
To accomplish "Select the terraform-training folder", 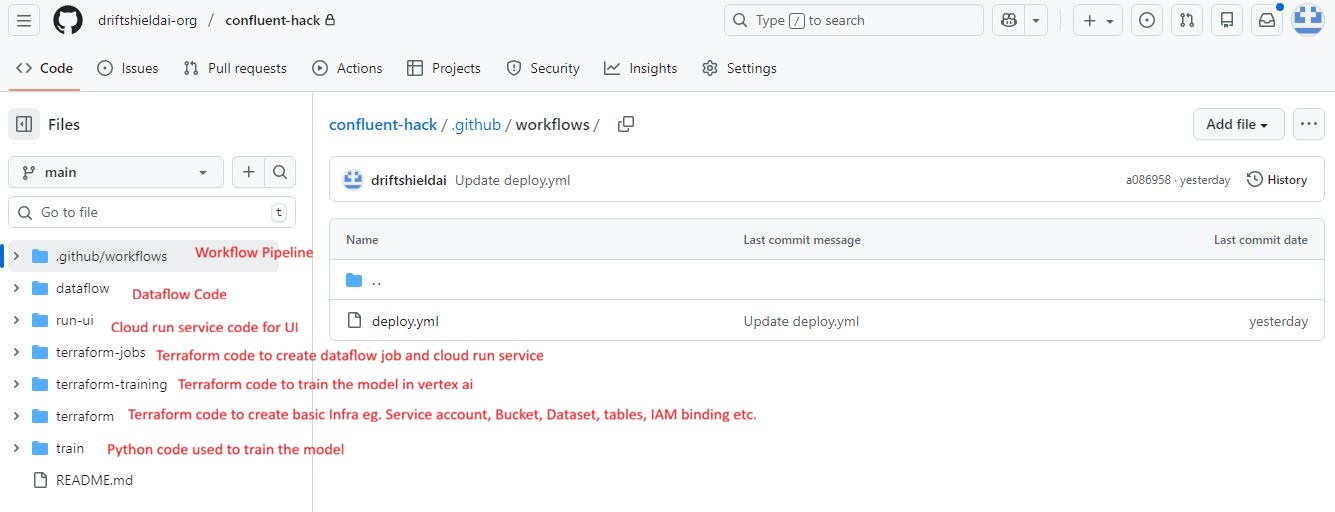I will tap(112, 384).
